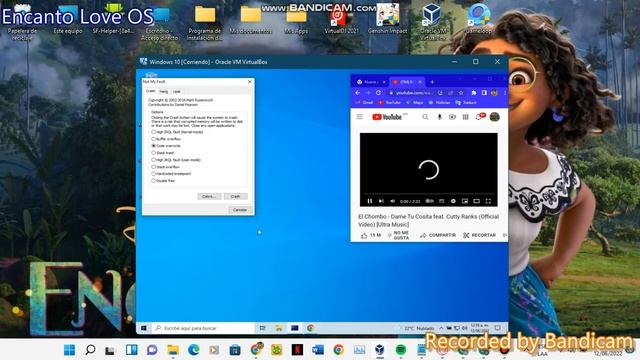640x360 pixels.
Task: Open the Chrome extensions puzzle icon
Action: [x=473, y=93]
